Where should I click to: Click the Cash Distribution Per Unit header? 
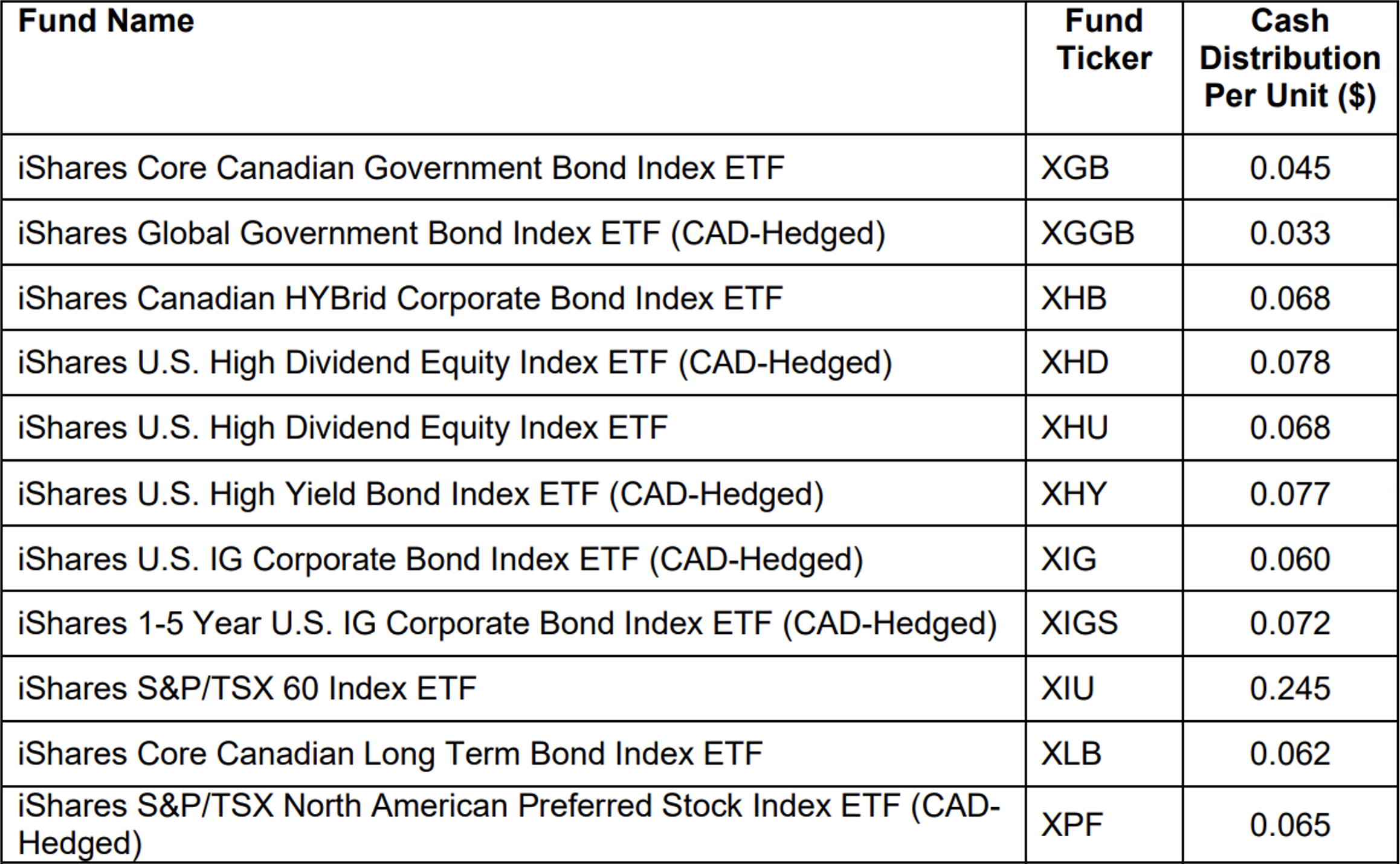coord(1290,59)
